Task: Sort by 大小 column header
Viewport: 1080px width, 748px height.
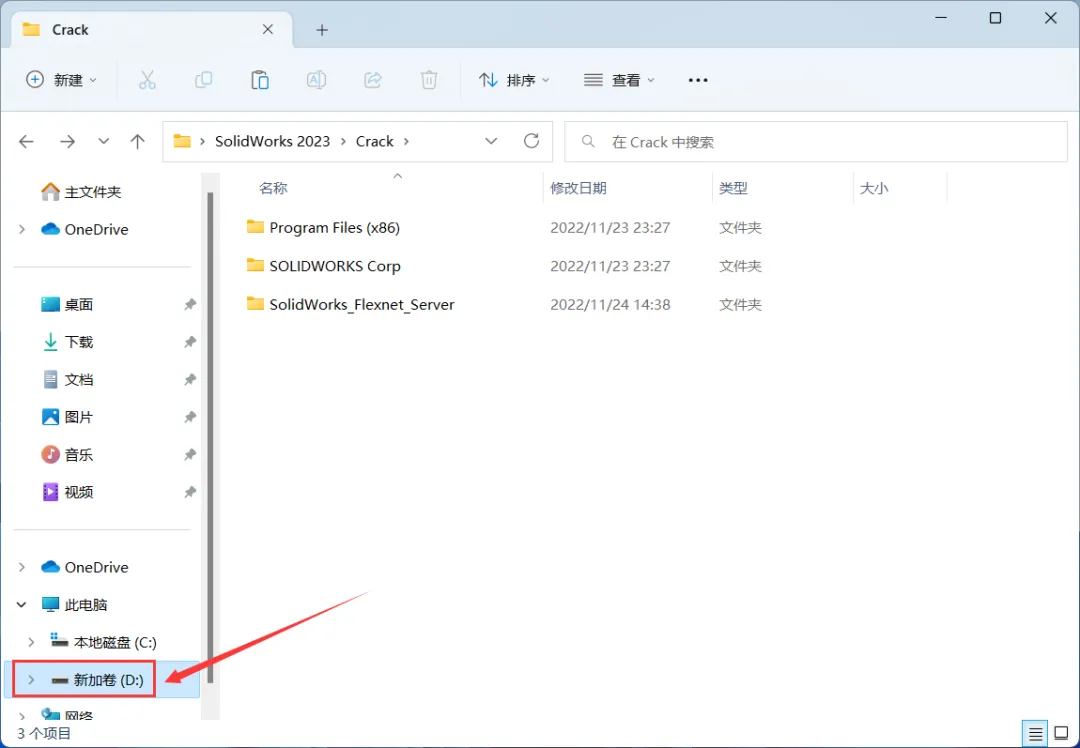Action: 873,188
